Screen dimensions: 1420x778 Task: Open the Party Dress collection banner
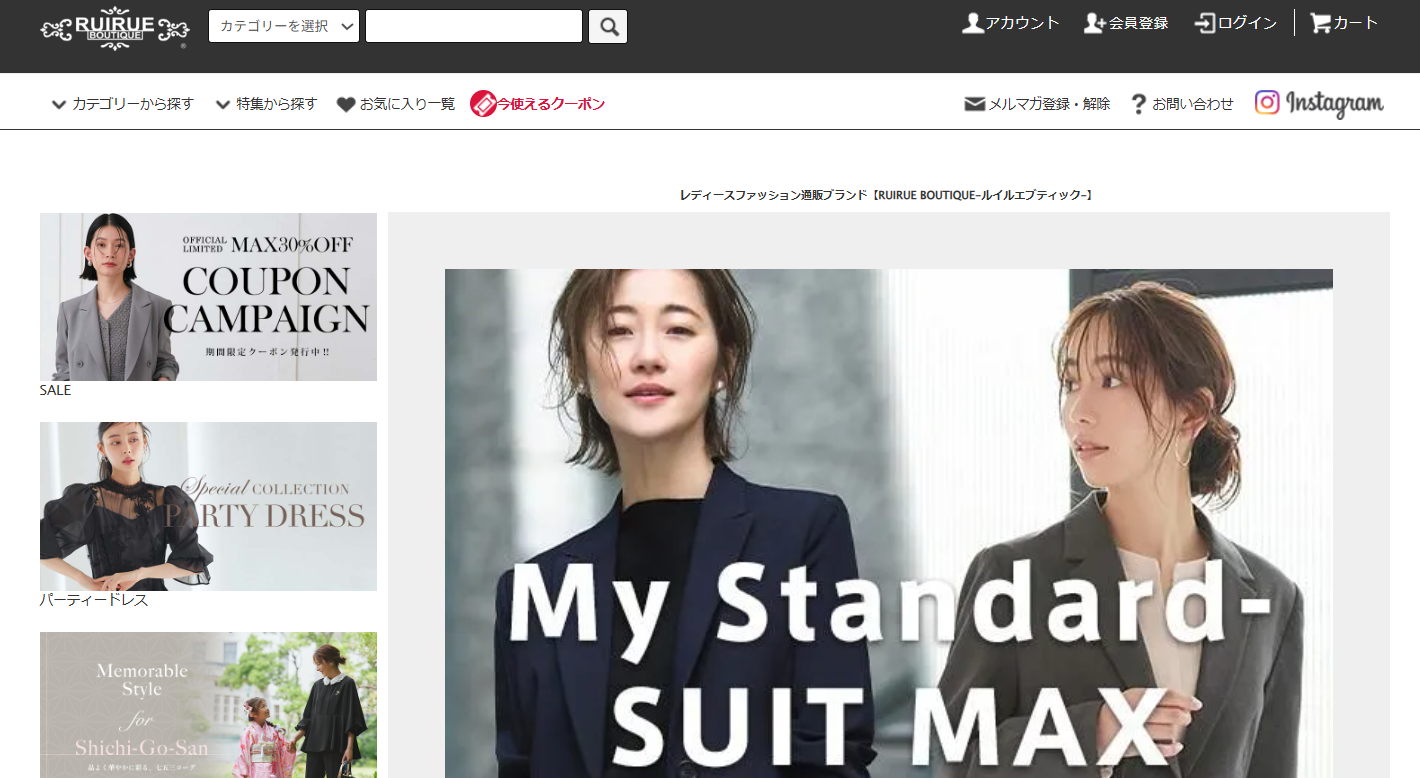click(208, 506)
